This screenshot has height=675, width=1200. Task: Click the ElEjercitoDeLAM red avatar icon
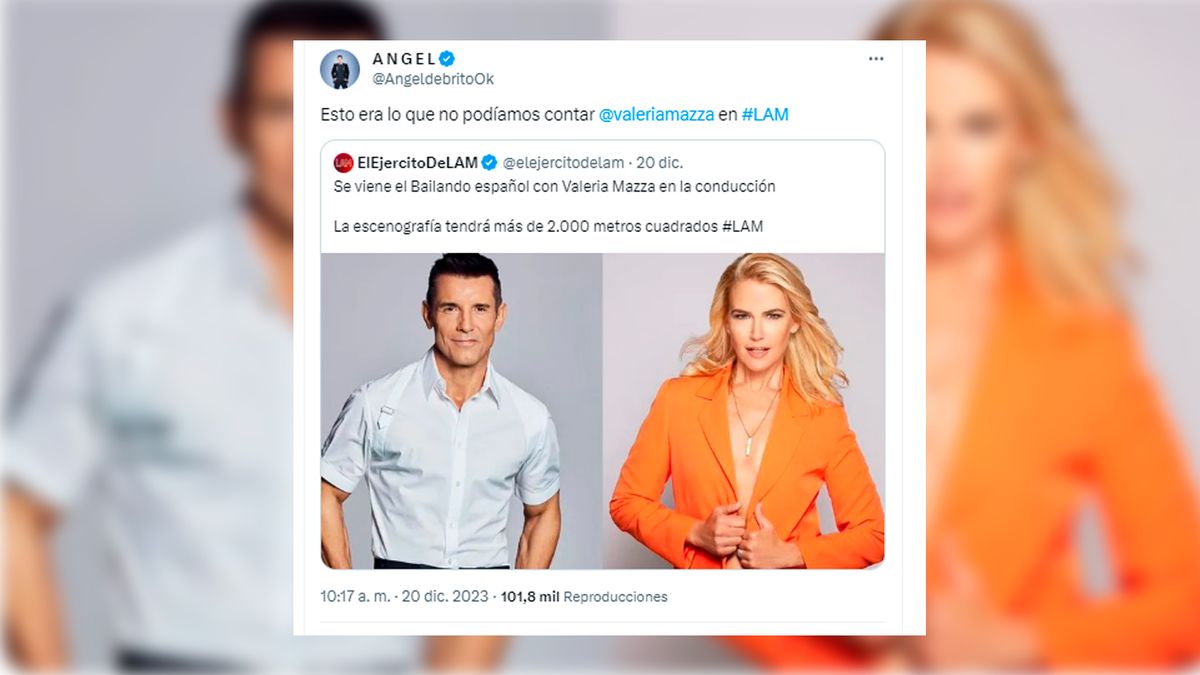point(343,162)
